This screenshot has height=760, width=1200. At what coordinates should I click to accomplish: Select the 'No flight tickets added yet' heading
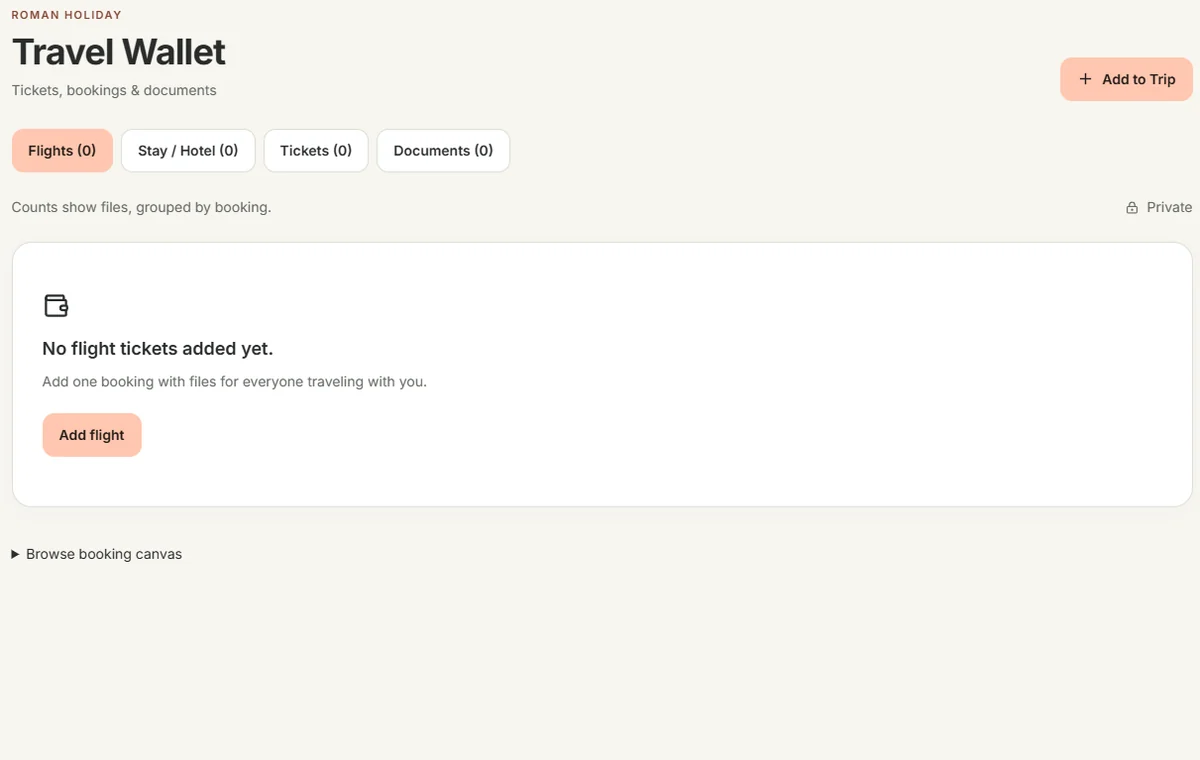click(157, 349)
